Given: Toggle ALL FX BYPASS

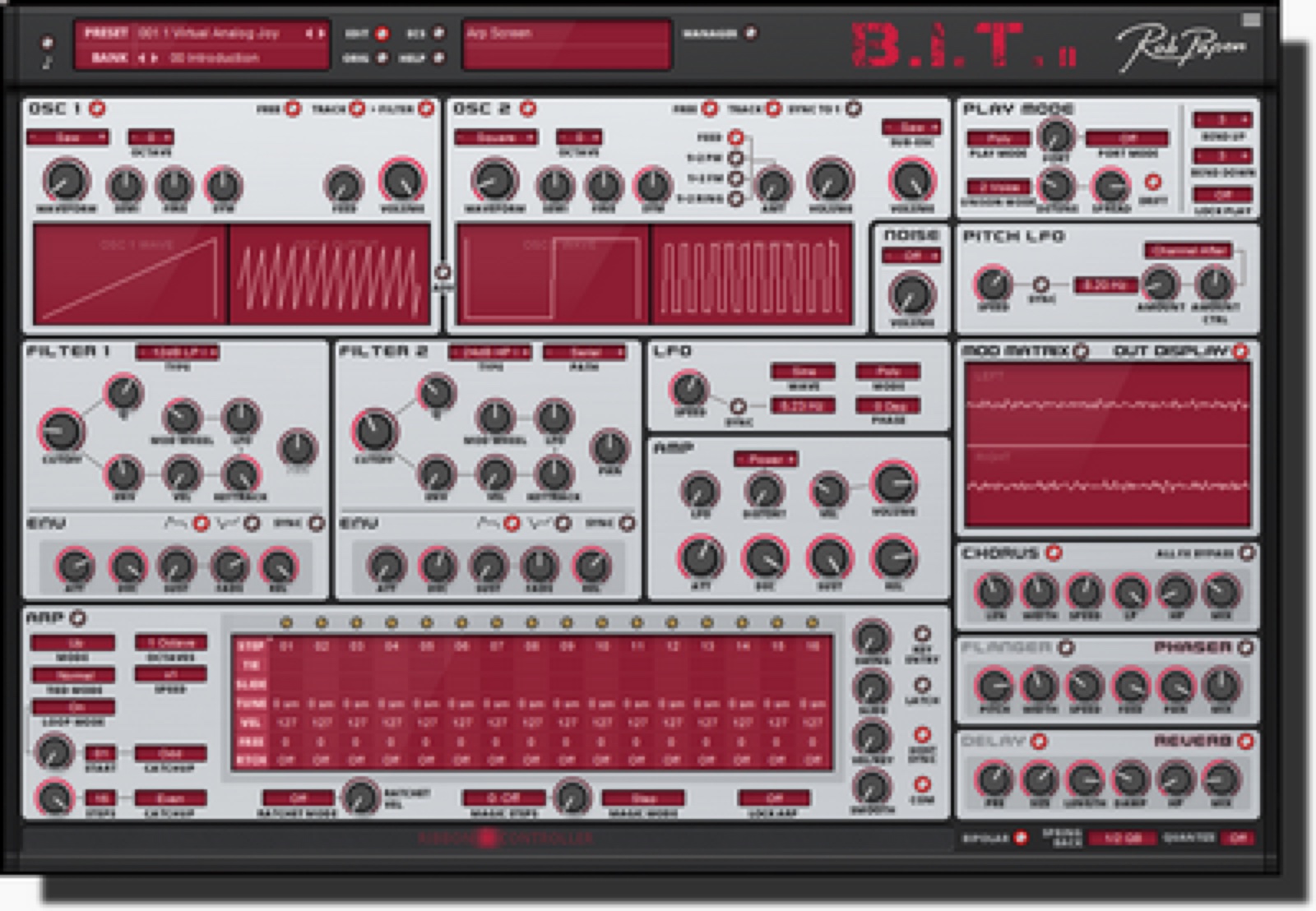Looking at the screenshot, I should tap(1246, 553).
